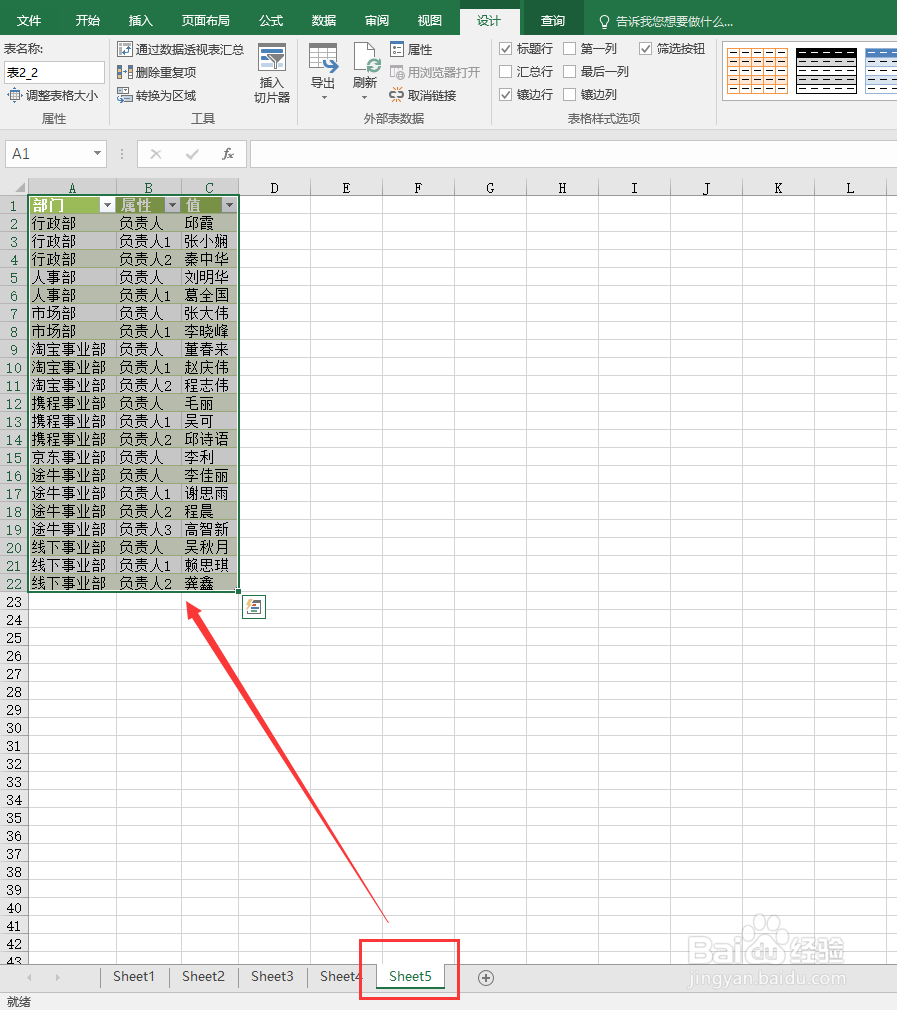Select cell containing 谢思雨
Screen dimensions: 897x1010
[x=210, y=493]
